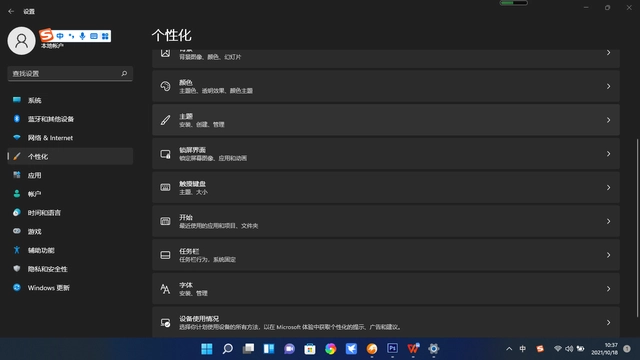Expand 锁屏界面 row via its chevron
640x360 pixels.
608,154
